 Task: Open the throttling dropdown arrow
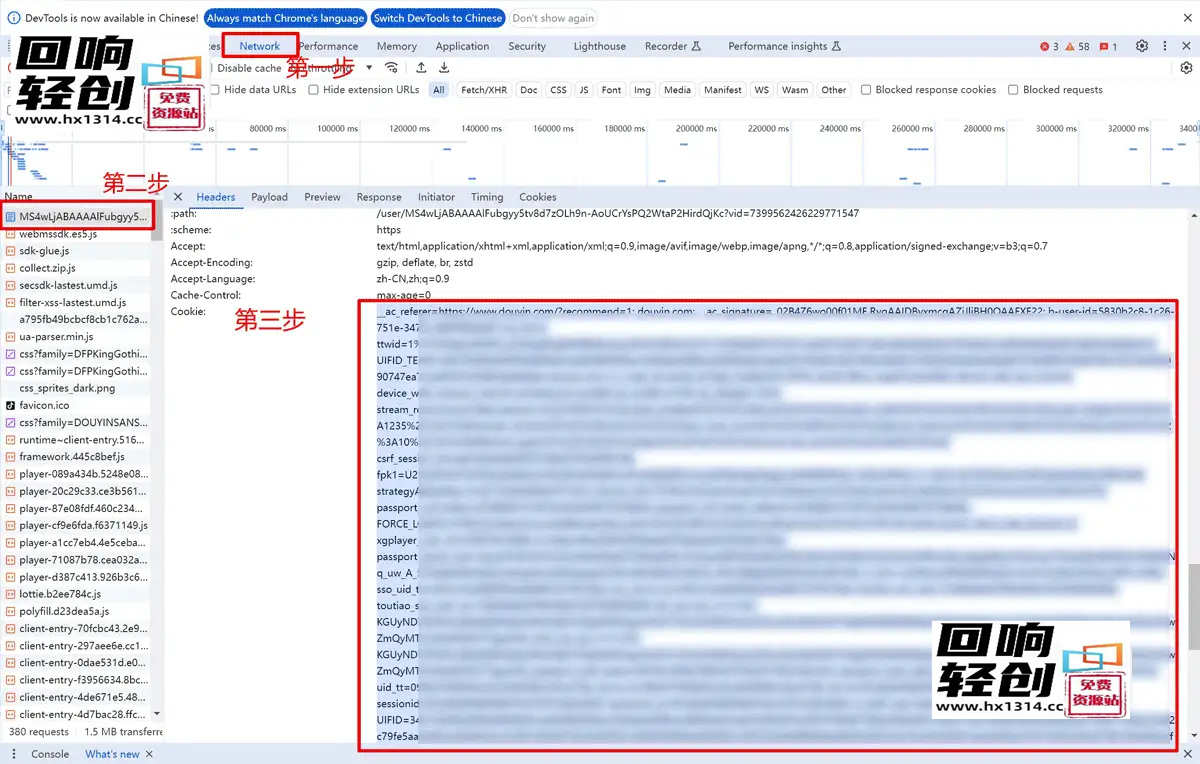[369, 68]
